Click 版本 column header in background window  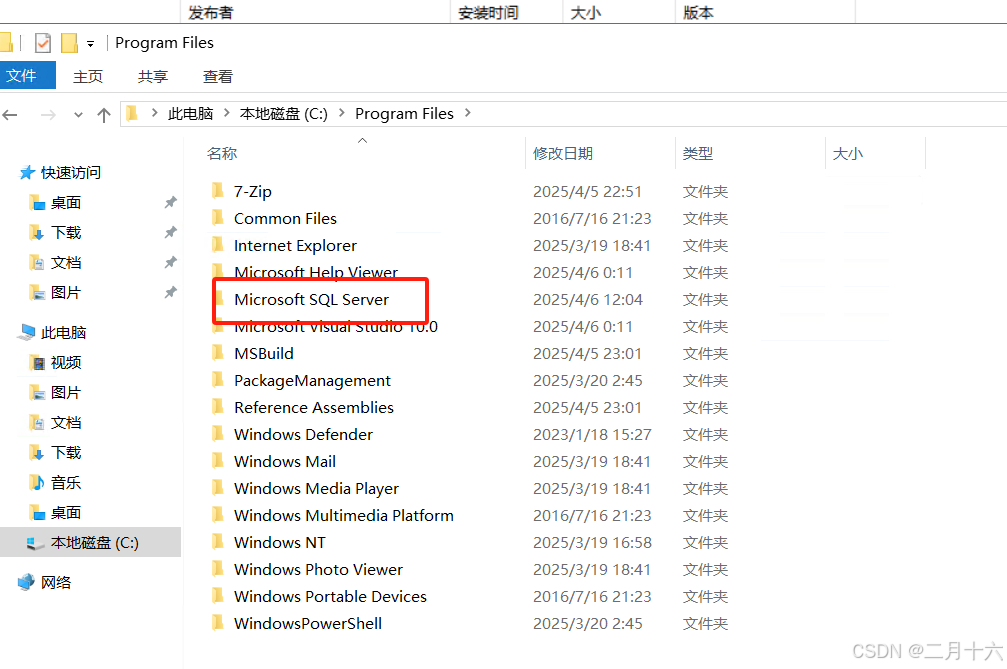click(698, 13)
